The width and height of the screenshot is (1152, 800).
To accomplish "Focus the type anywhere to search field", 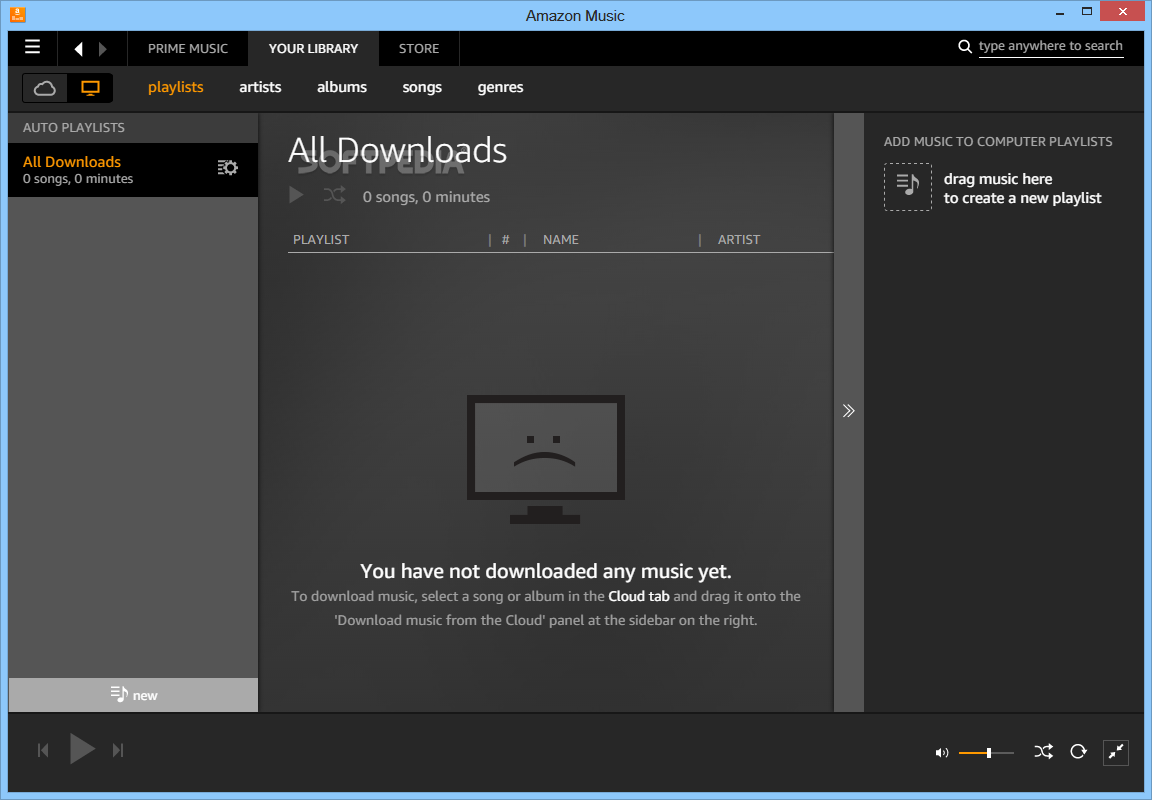I will [x=1051, y=46].
